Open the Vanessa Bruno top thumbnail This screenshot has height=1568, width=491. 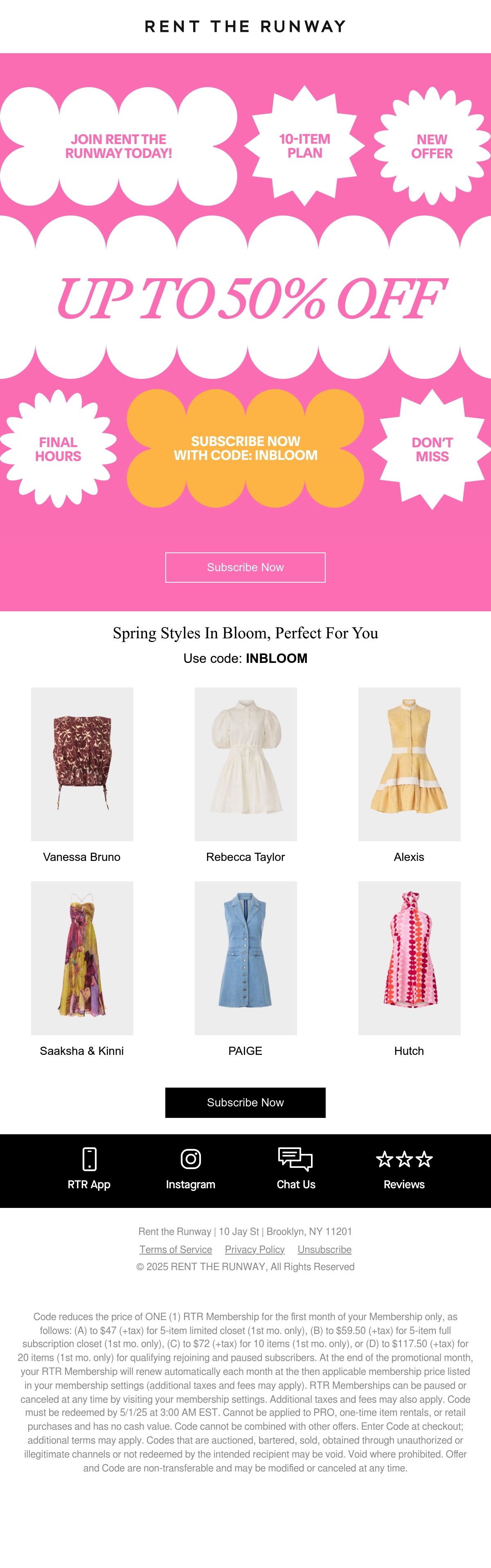click(x=82, y=764)
